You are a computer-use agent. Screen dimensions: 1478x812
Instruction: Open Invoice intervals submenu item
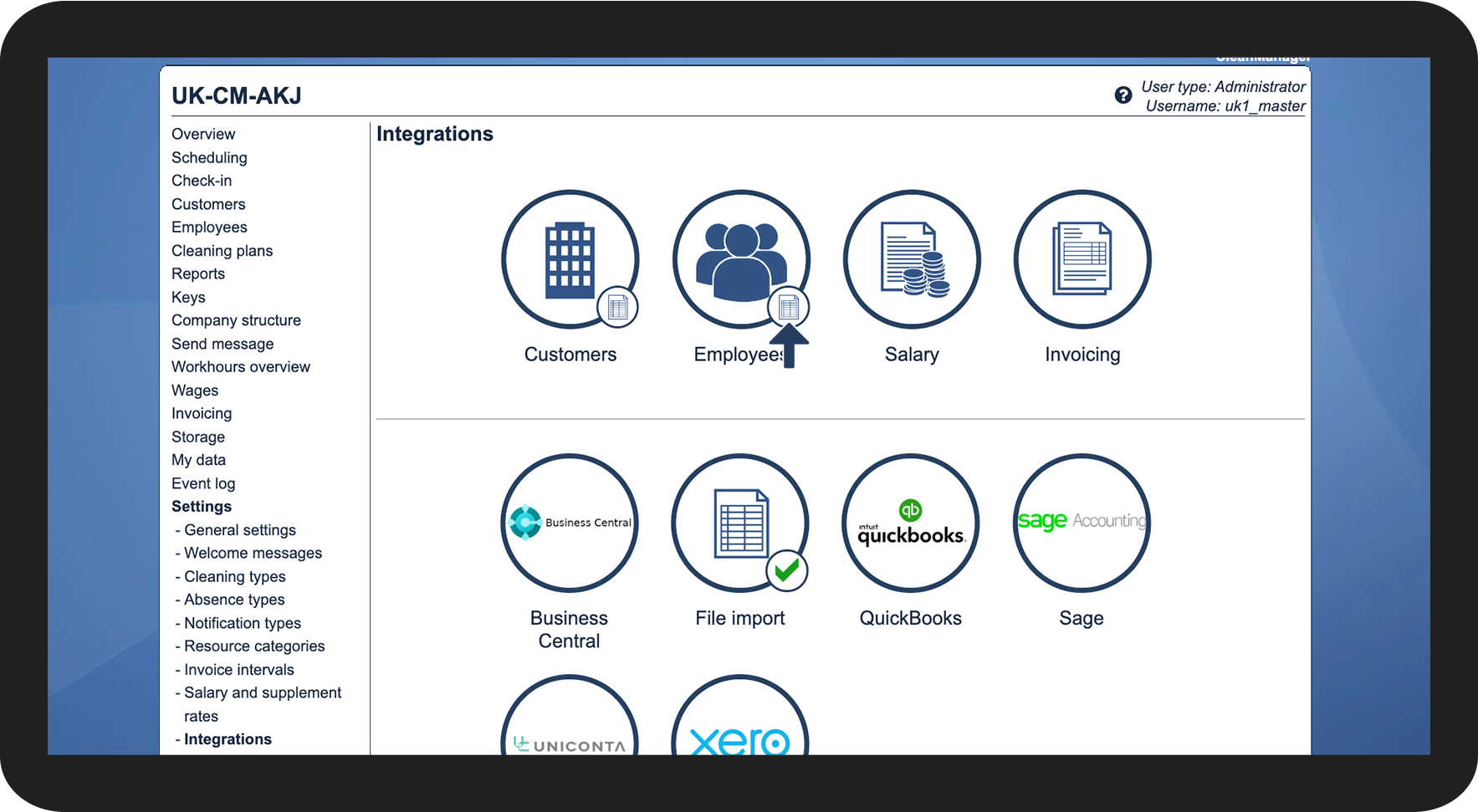coord(239,670)
